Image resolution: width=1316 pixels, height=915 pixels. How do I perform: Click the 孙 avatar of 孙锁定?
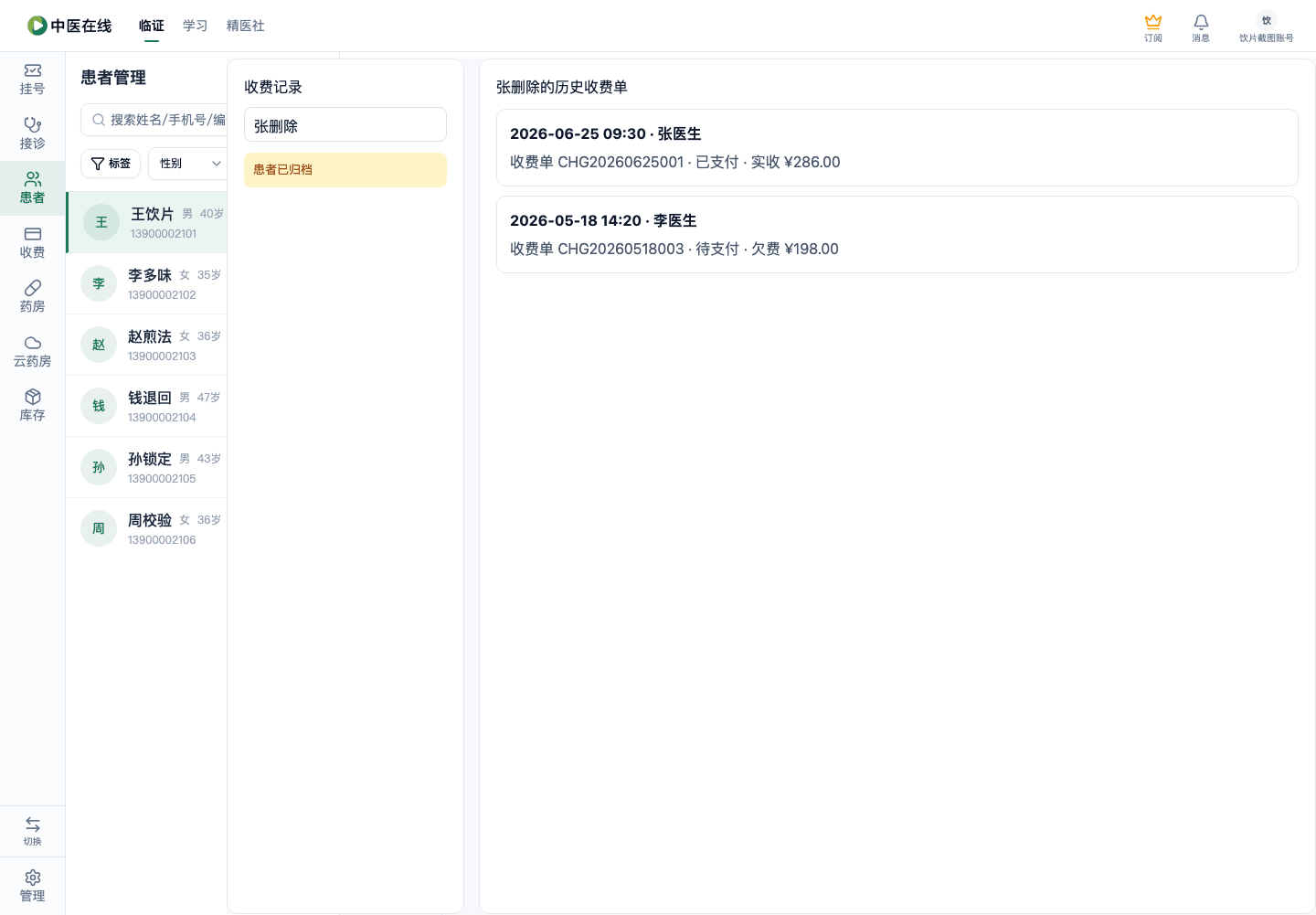99,467
